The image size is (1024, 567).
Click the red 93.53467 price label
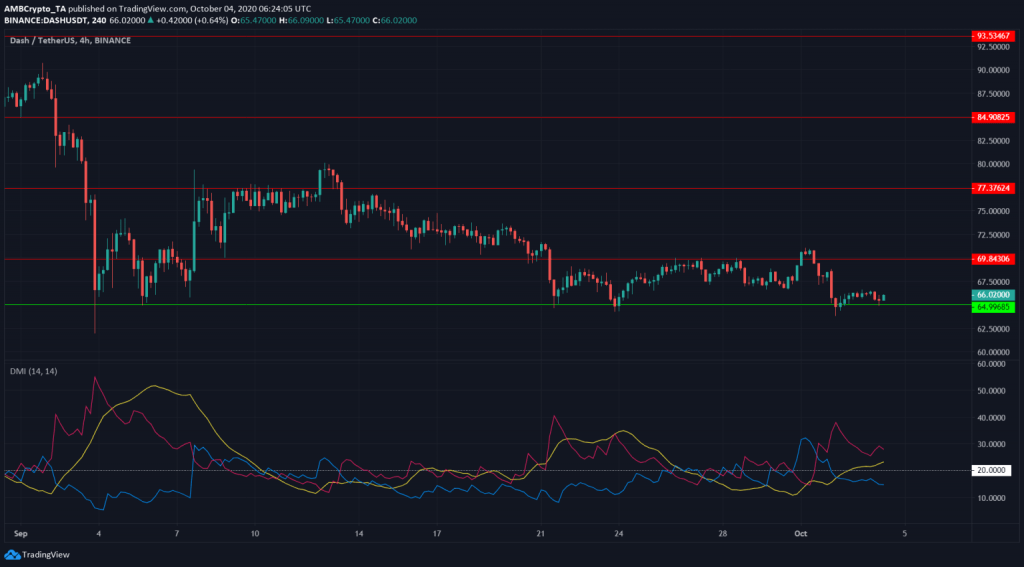pyautogui.click(x=995, y=36)
